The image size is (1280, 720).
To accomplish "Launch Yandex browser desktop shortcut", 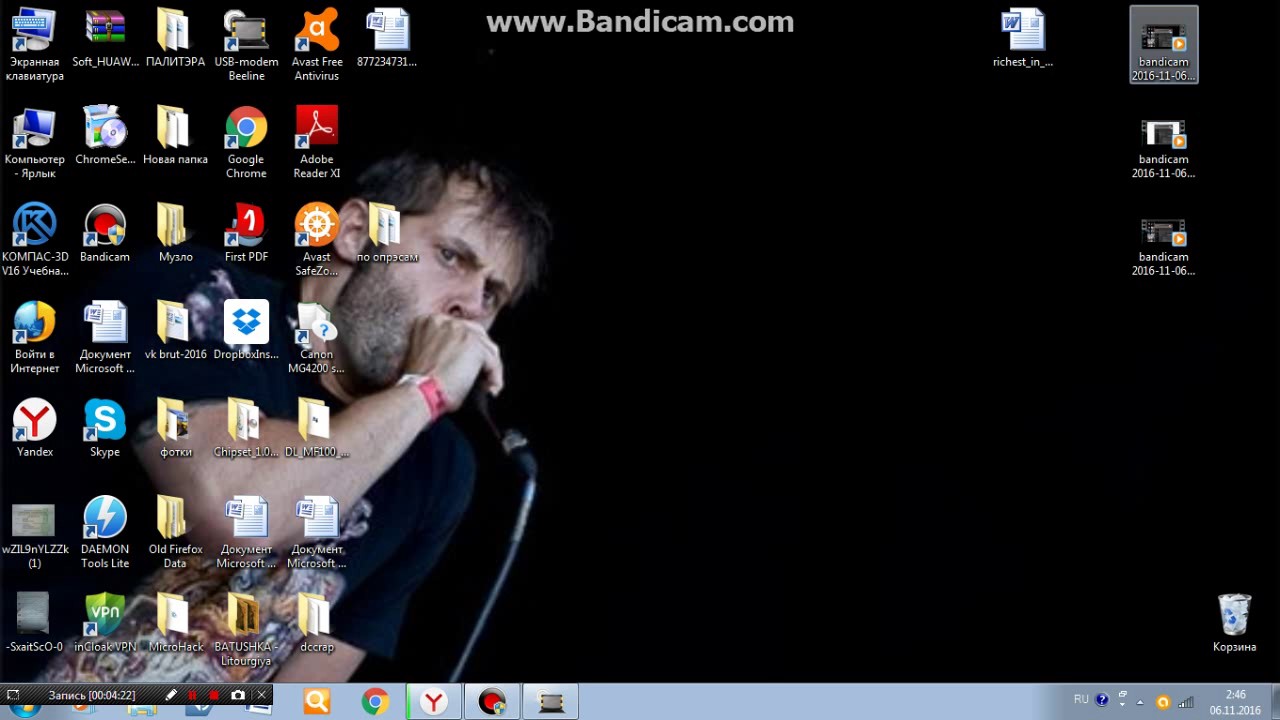I will (x=34, y=430).
